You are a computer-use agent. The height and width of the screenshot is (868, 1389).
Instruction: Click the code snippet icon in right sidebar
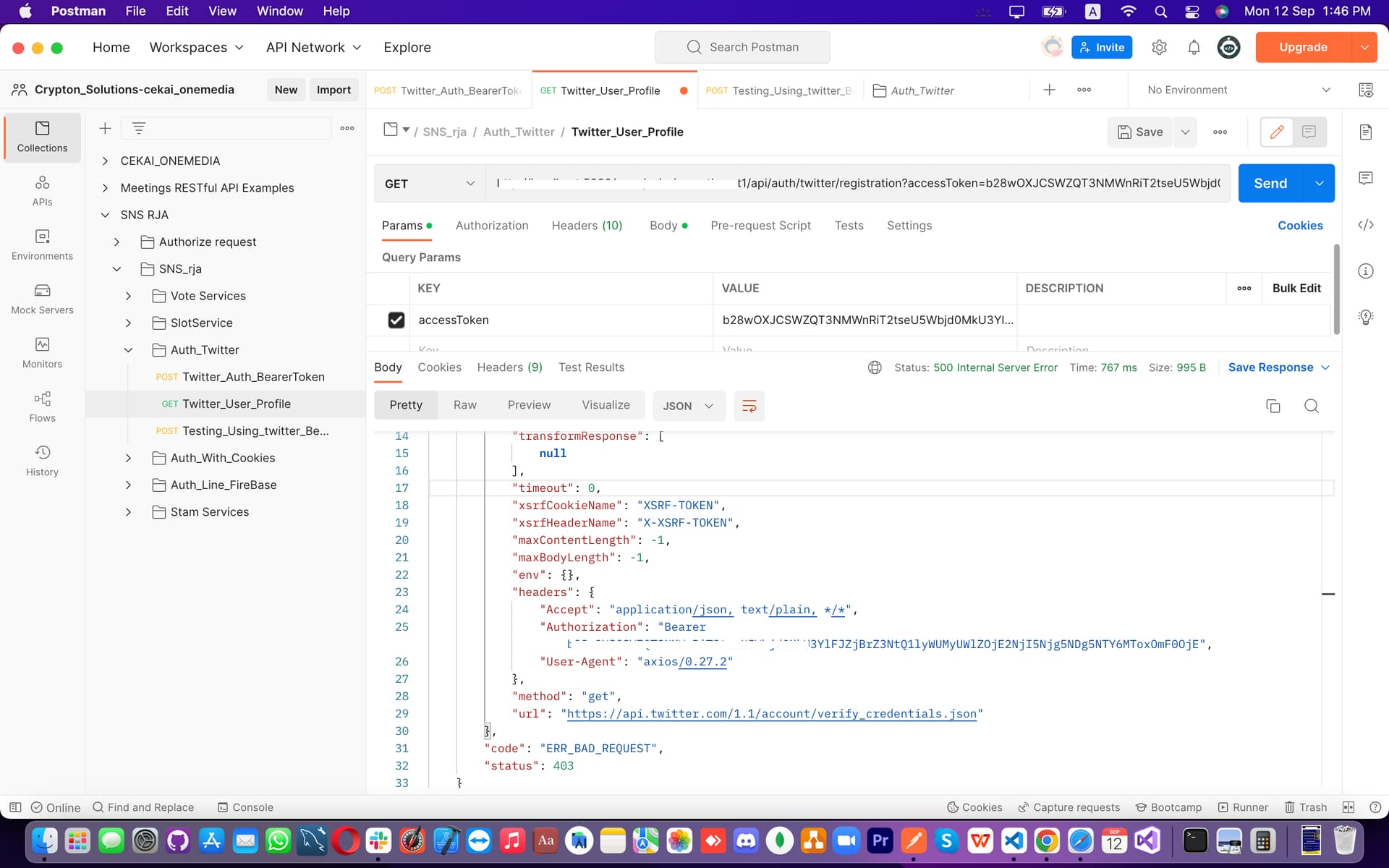(x=1365, y=225)
